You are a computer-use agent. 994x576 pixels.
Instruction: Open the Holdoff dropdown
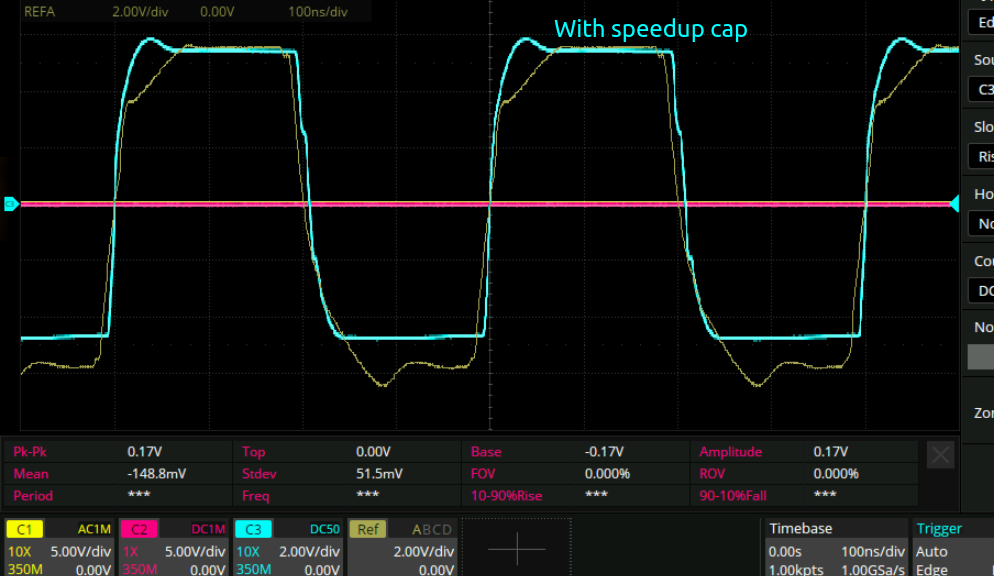(980, 224)
